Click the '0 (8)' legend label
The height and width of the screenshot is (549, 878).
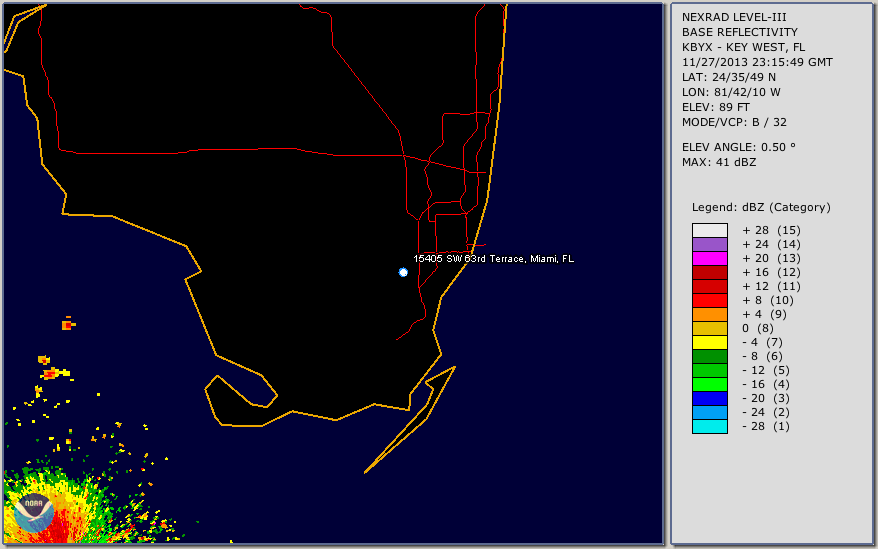coord(758,328)
